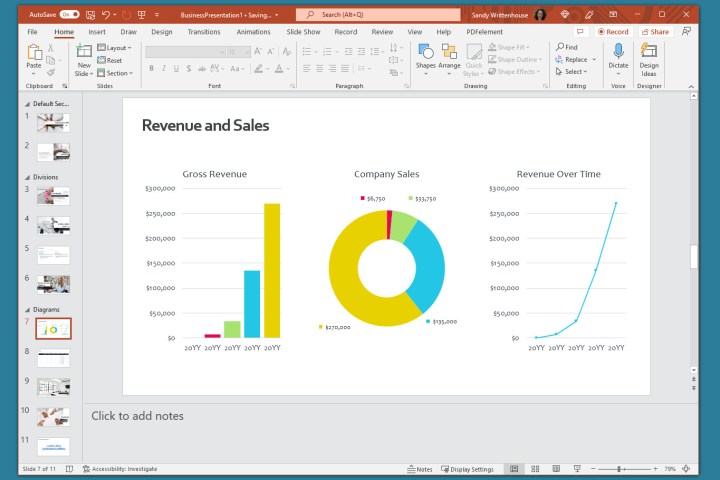Toggle the AutoSave switch
Viewport: 720px width, 480px height.
69,15
